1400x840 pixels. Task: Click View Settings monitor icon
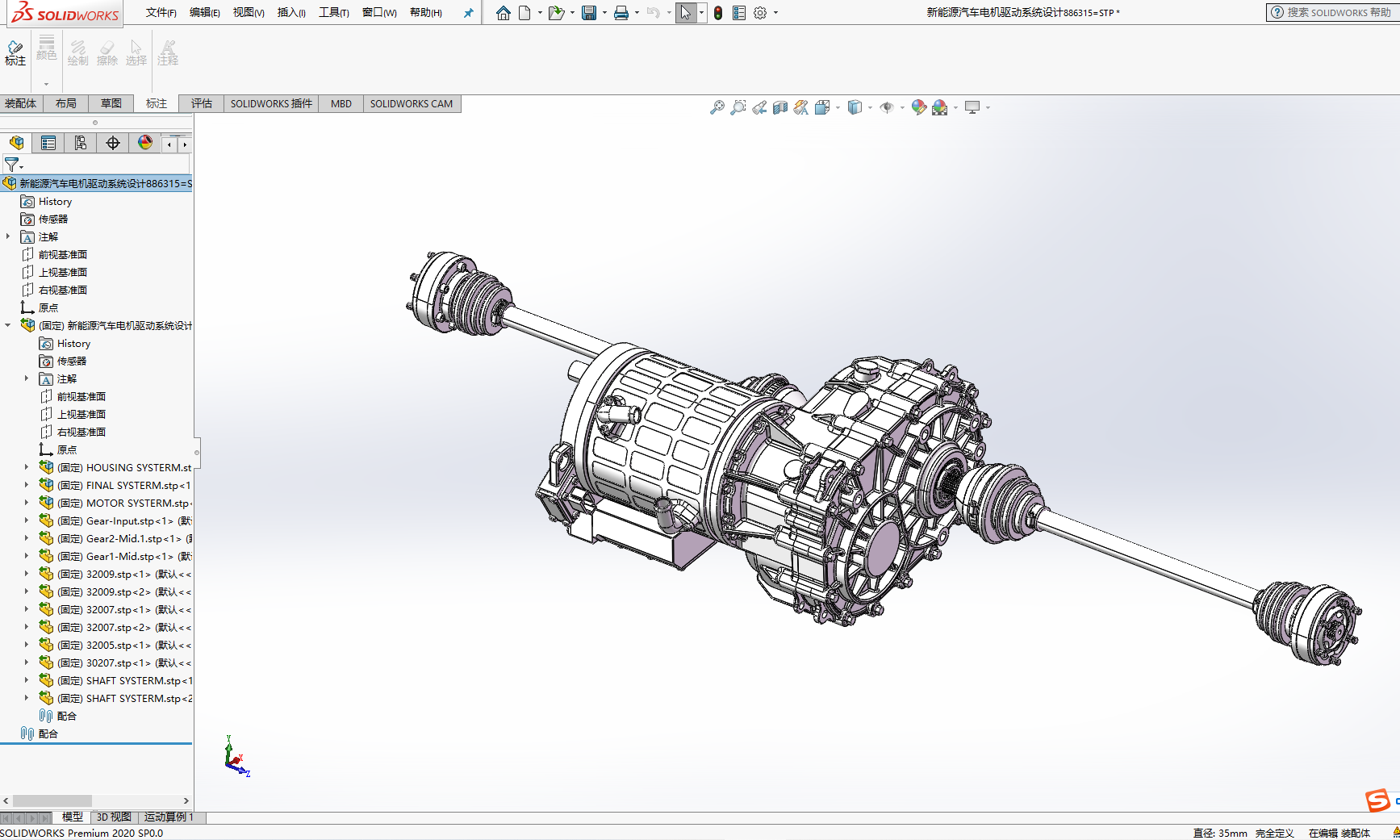tap(972, 107)
